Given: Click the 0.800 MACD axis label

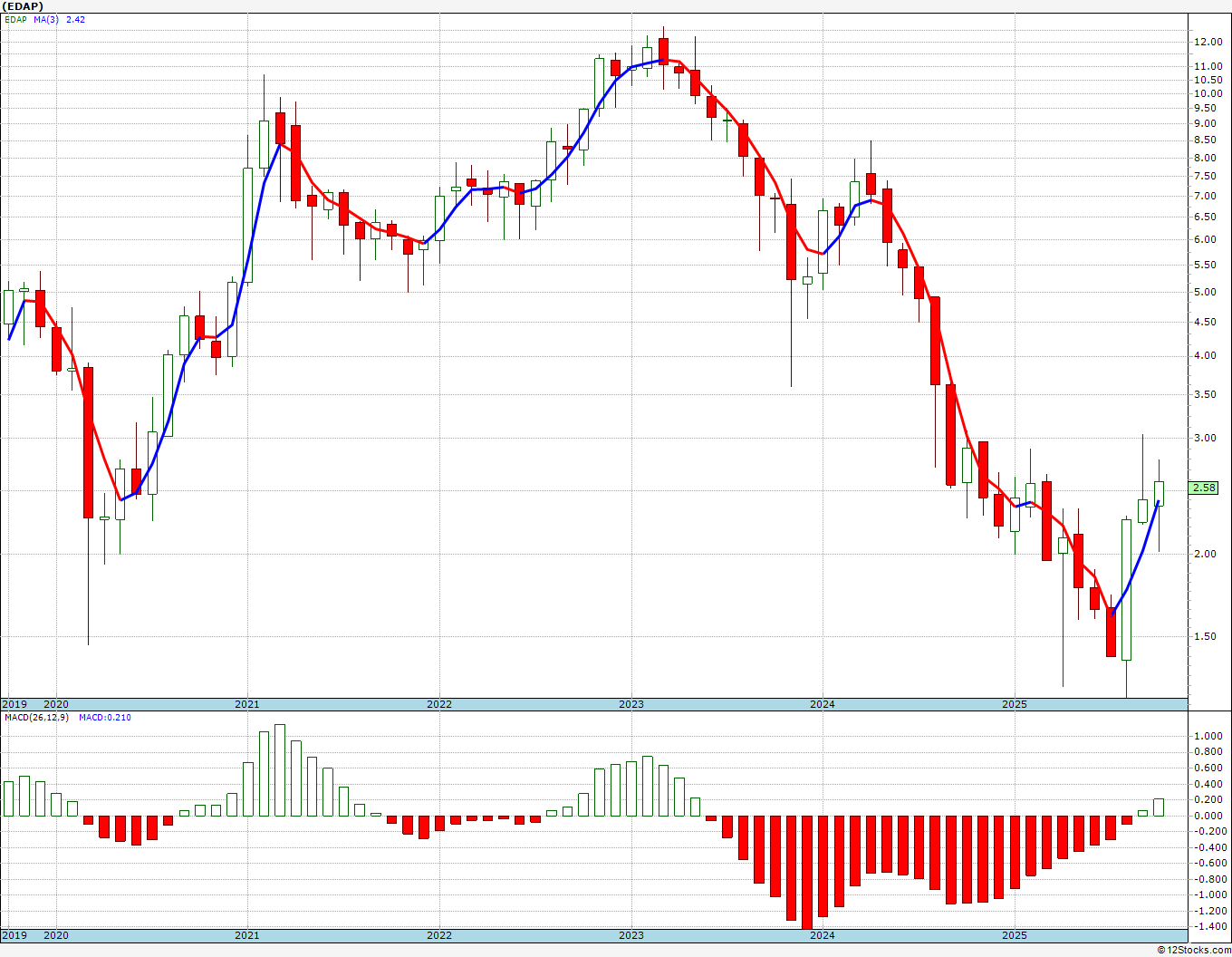Looking at the screenshot, I should pos(1208,752).
